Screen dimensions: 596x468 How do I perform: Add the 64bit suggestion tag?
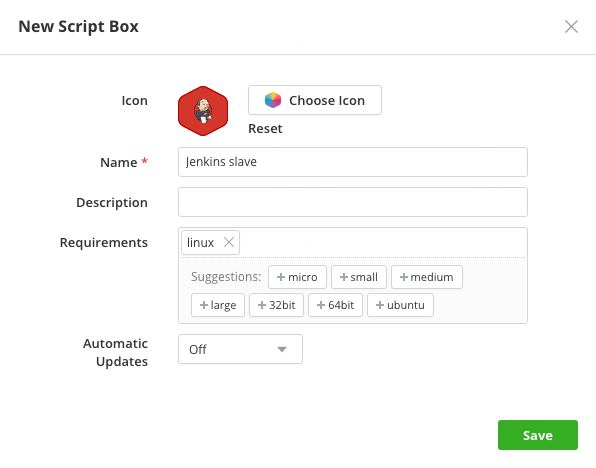(335, 305)
